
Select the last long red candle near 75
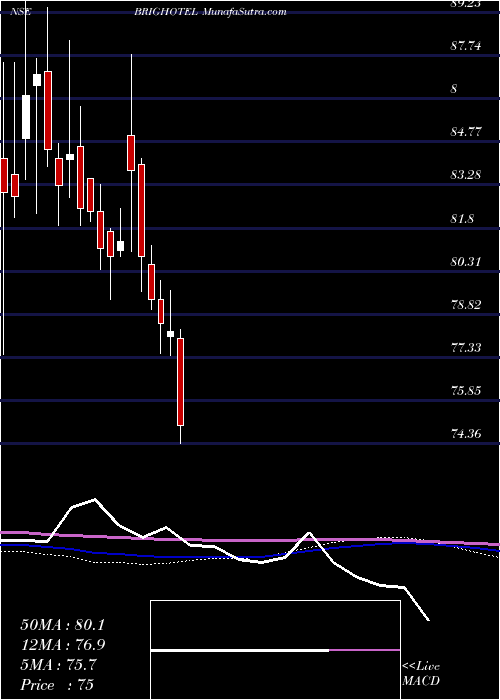180,382
